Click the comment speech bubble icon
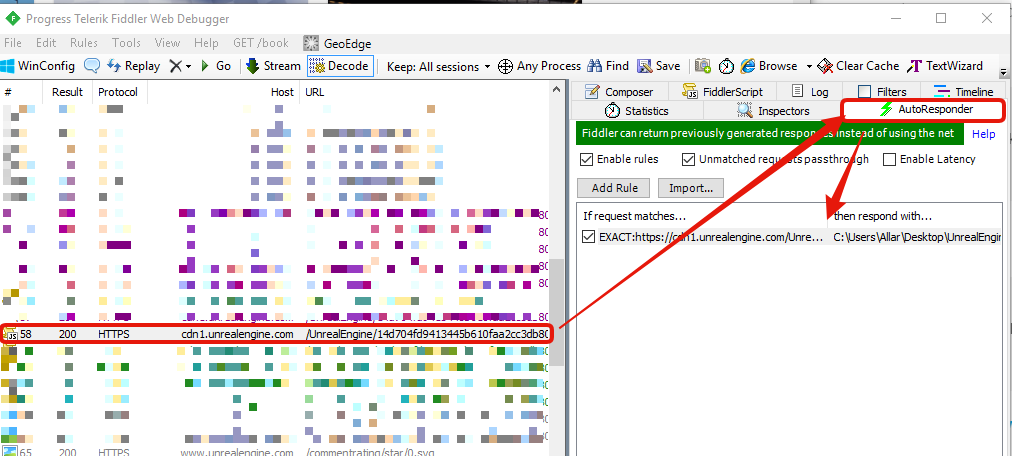The width and height of the screenshot is (1012, 456). pyautogui.click(x=92, y=66)
